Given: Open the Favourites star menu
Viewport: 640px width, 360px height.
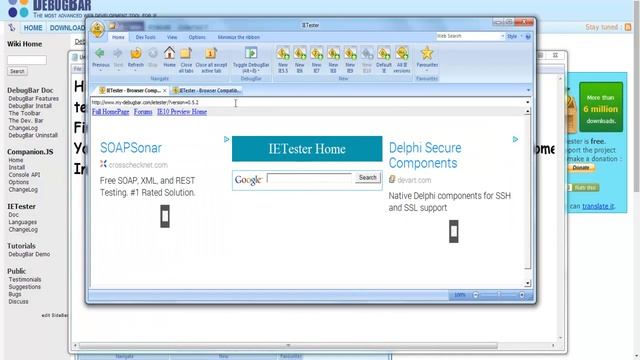Looking at the screenshot, I should (427, 53).
